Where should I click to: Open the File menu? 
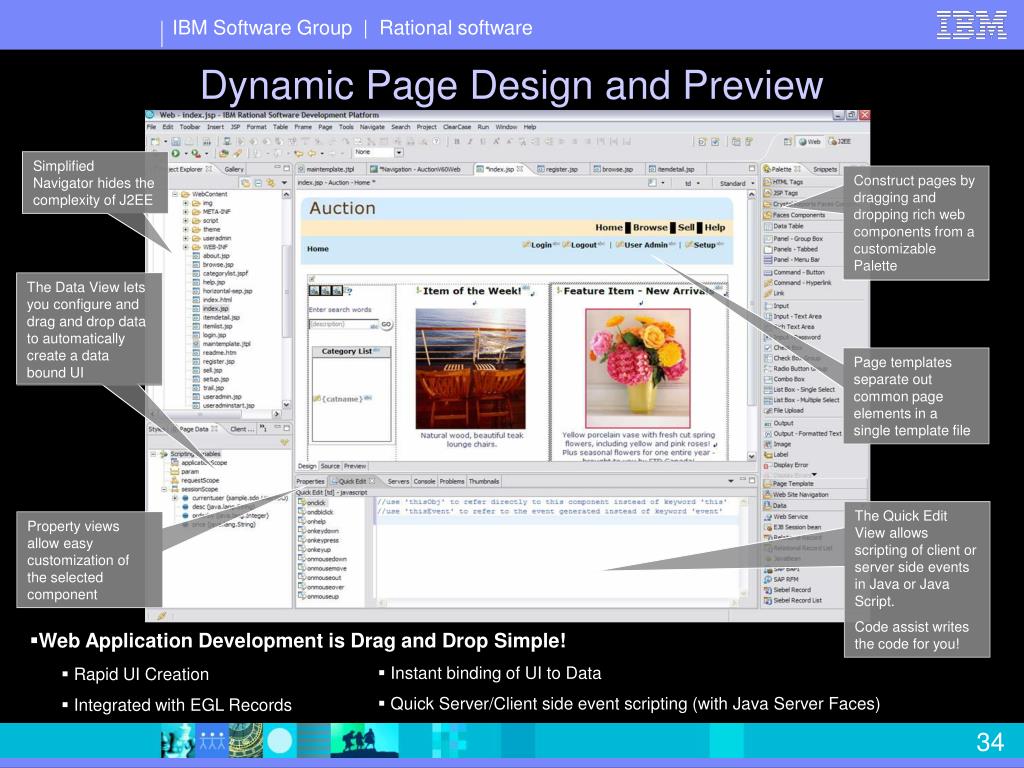pos(152,127)
